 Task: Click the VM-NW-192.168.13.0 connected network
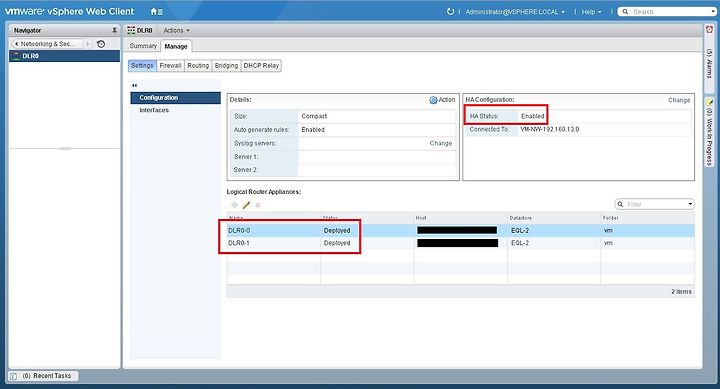click(x=550, y=130)
